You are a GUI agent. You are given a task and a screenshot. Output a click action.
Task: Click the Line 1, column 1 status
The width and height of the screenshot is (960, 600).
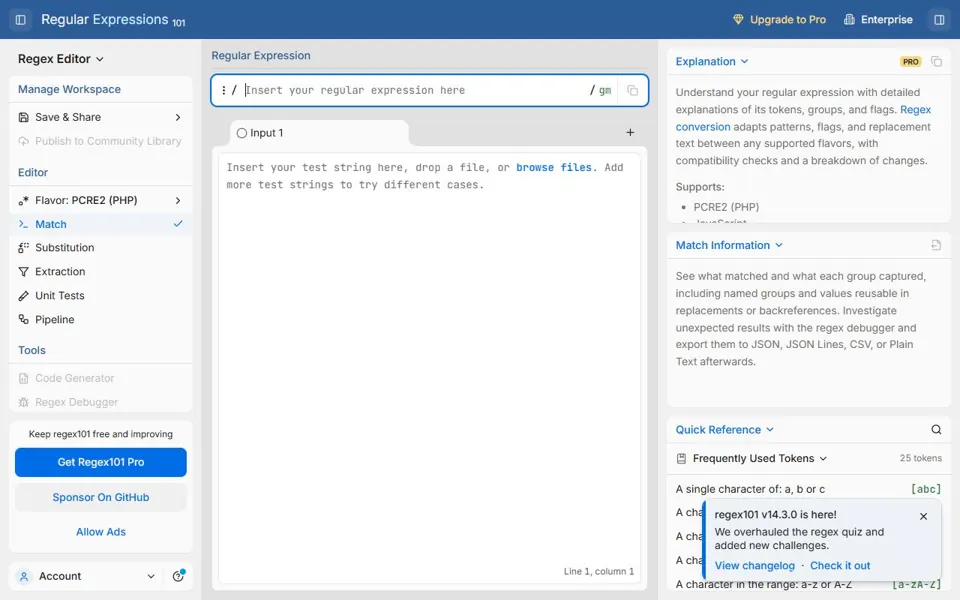click(x=599, y=571)
